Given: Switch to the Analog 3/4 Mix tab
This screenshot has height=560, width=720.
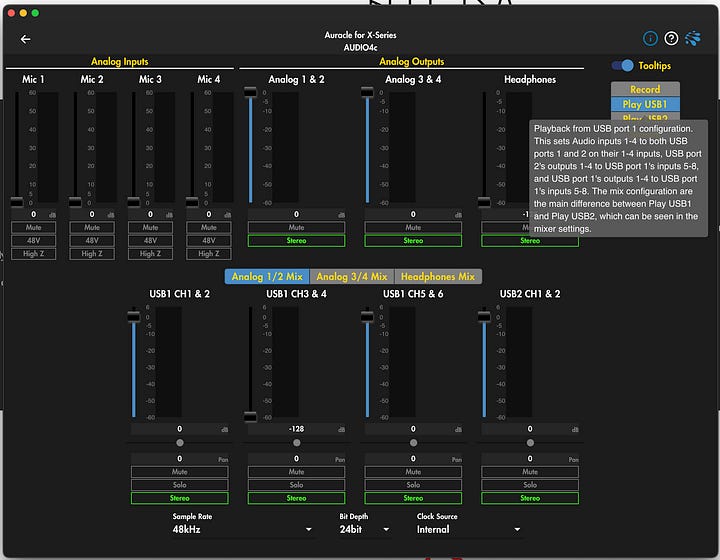Looking at the screenshot, I should pyautogui.click(x=352, y=276).
